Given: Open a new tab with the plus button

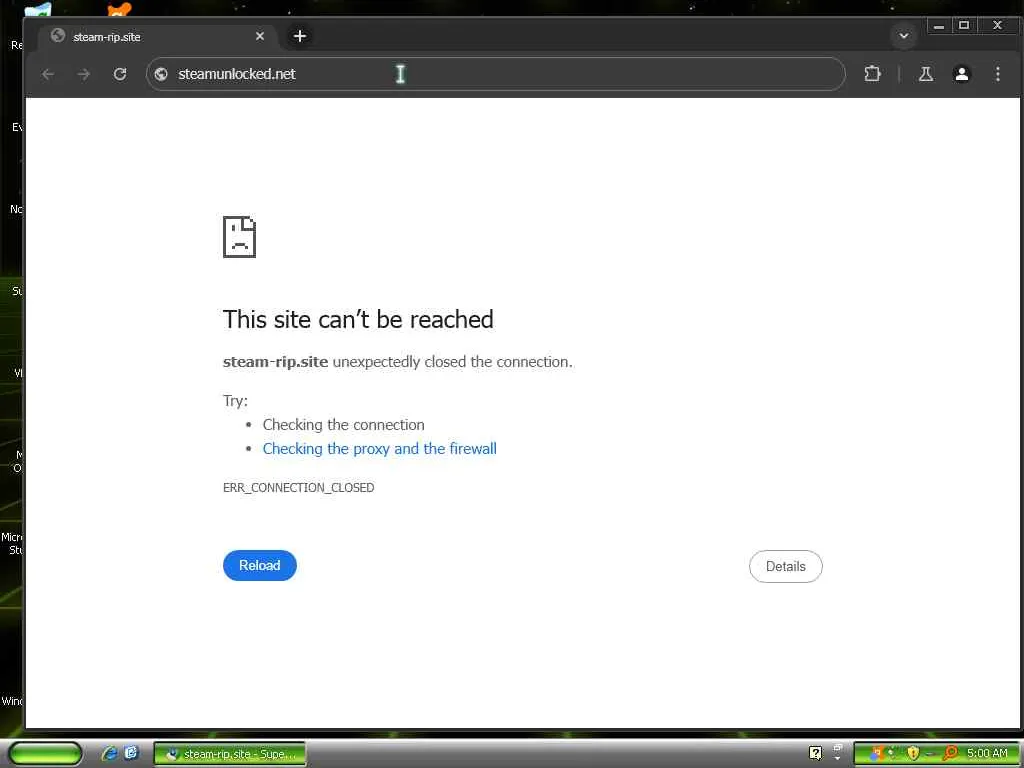Looking at the screenshot, I should [x=300, y=36].
